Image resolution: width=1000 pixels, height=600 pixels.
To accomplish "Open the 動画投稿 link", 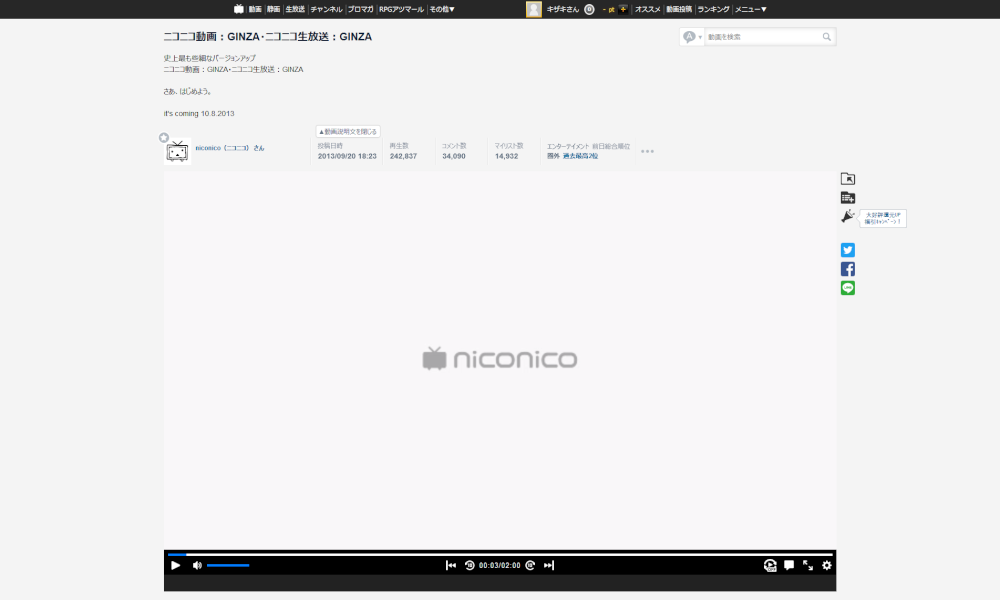I will pyautogui.click(x=679, y=9).
